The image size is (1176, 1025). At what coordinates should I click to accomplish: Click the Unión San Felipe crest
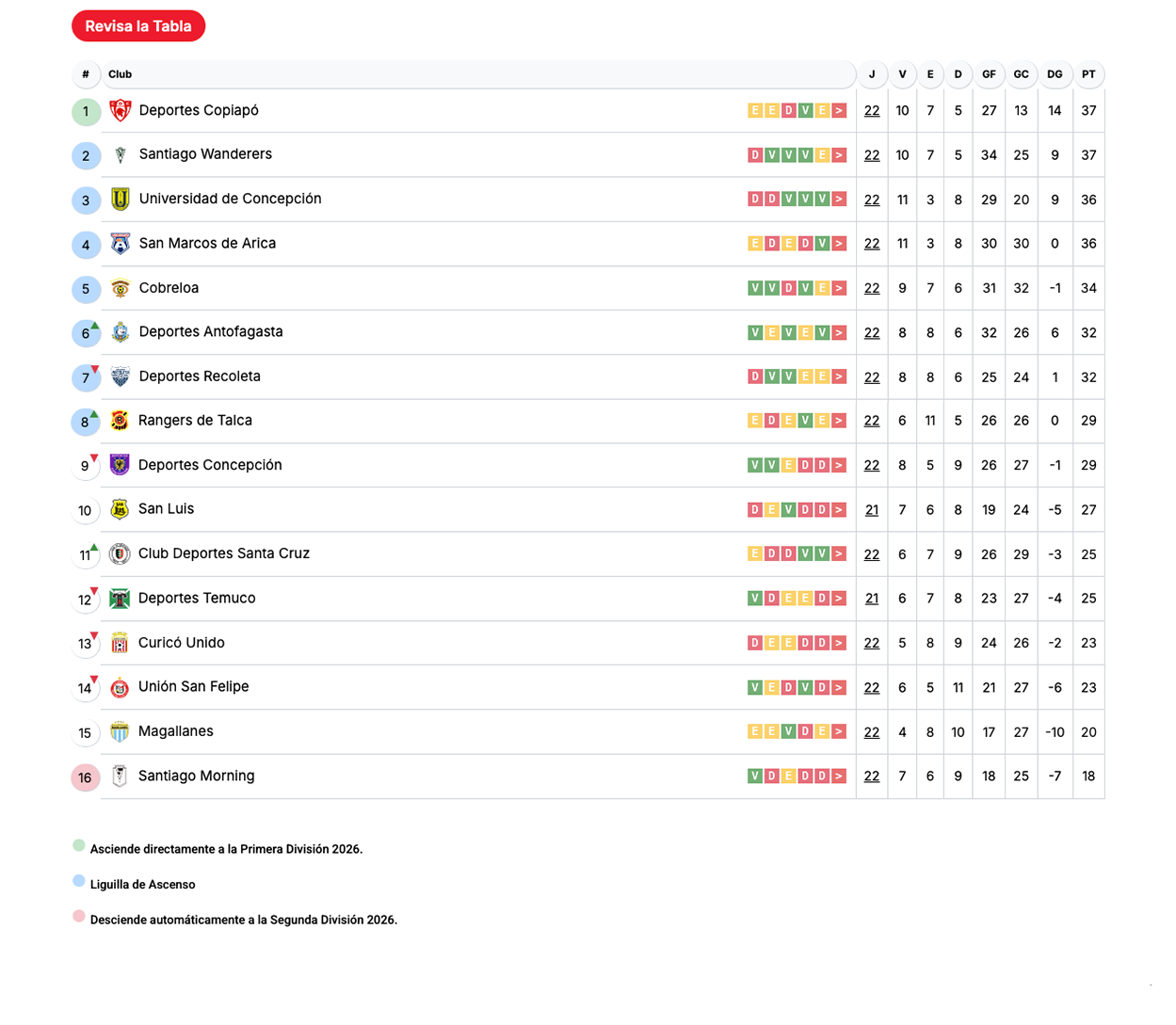tap(120, 687)
